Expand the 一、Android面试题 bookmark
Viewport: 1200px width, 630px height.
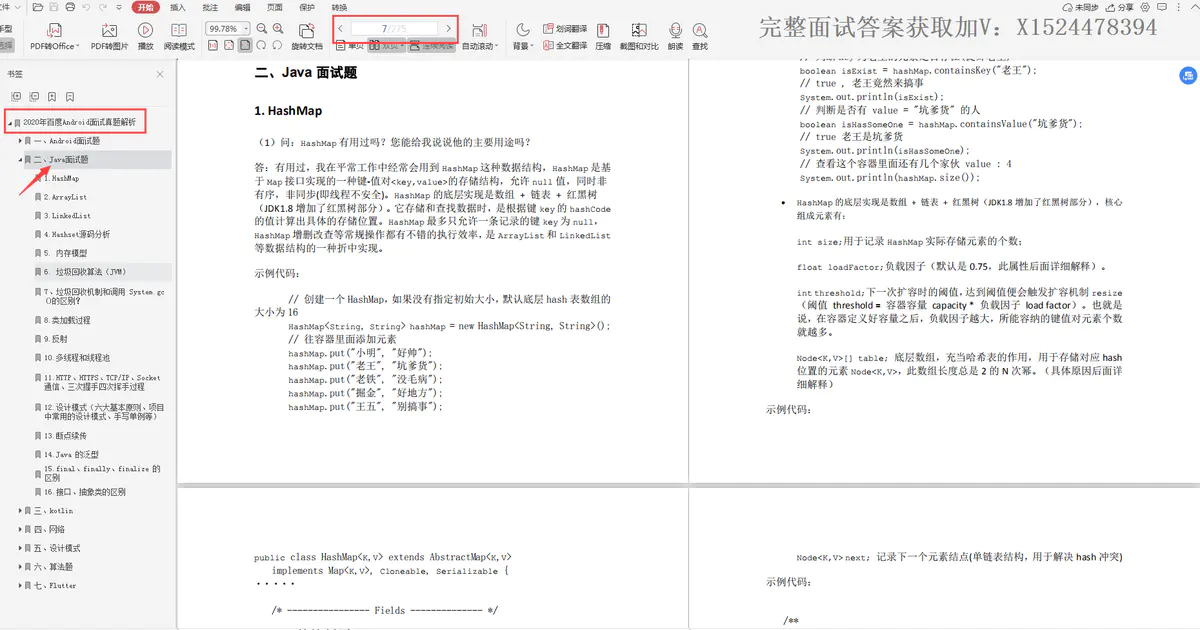tap(21, 141)
